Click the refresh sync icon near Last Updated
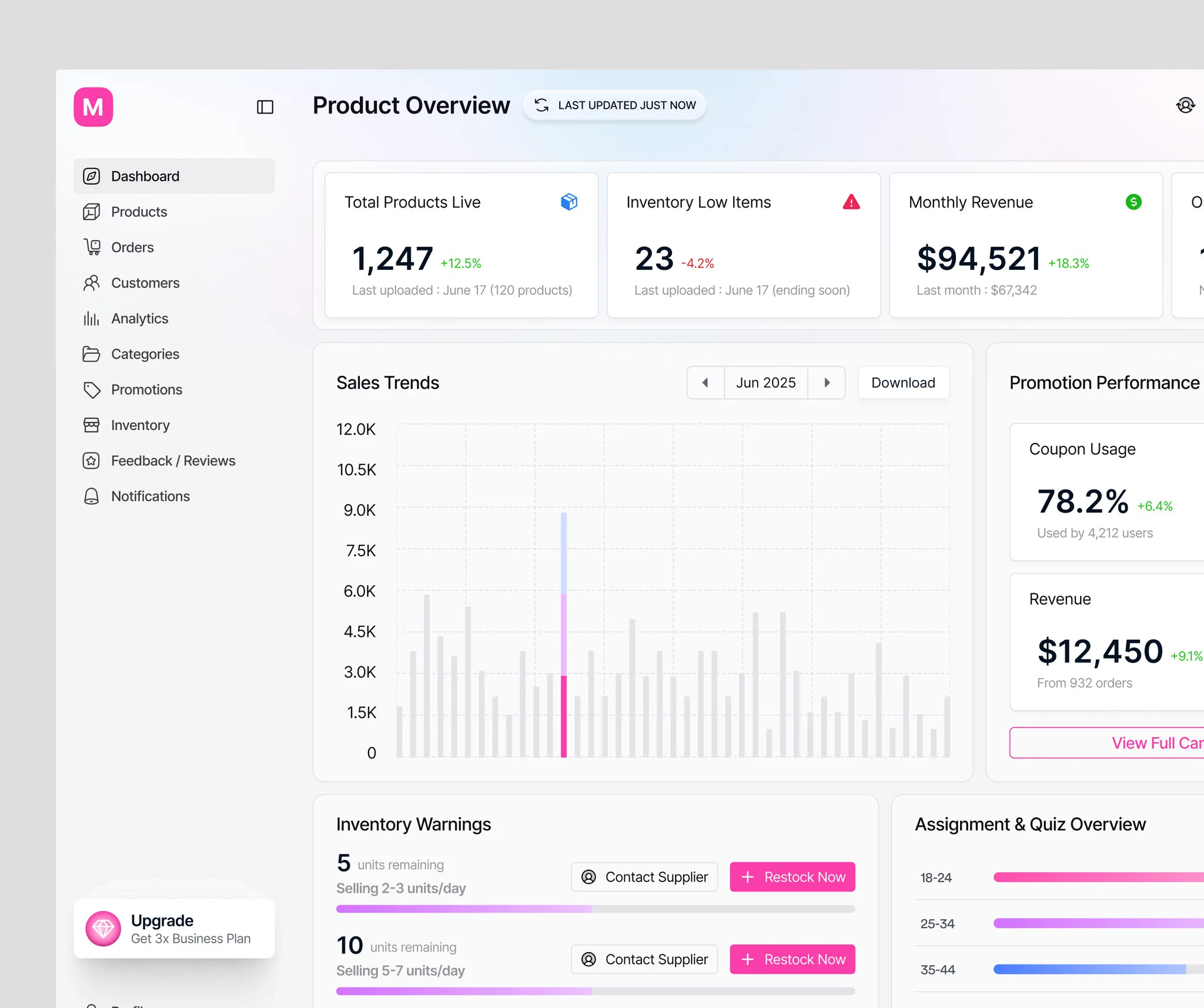Image resolution: width=1204 pixels, height=1008 pixels. 541,105
